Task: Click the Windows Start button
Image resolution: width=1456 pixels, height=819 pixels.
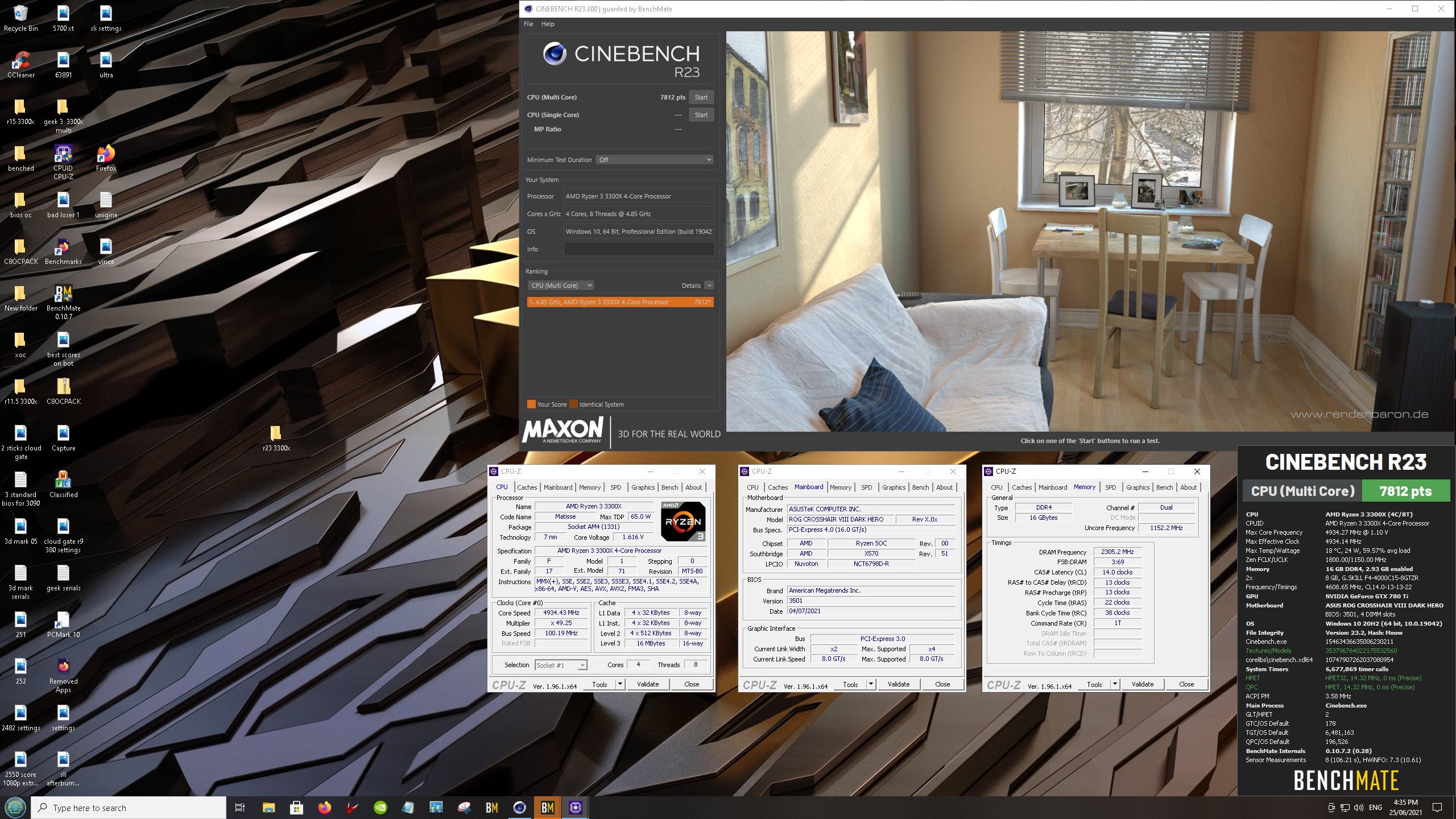Action: point(15,808)
